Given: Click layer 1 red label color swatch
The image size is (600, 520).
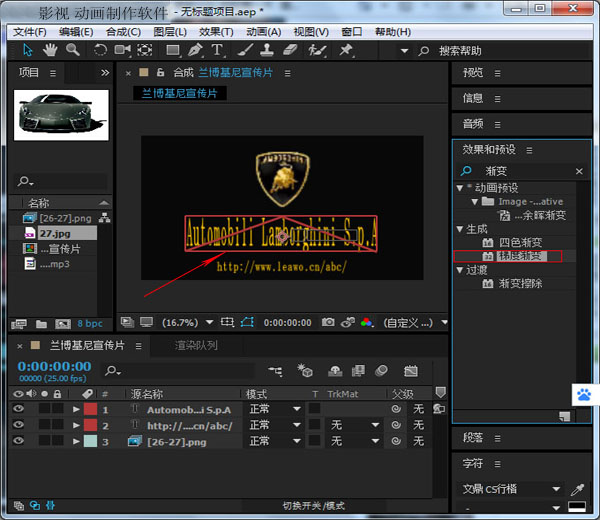Looking at the screenshot, I should (90, 409).
